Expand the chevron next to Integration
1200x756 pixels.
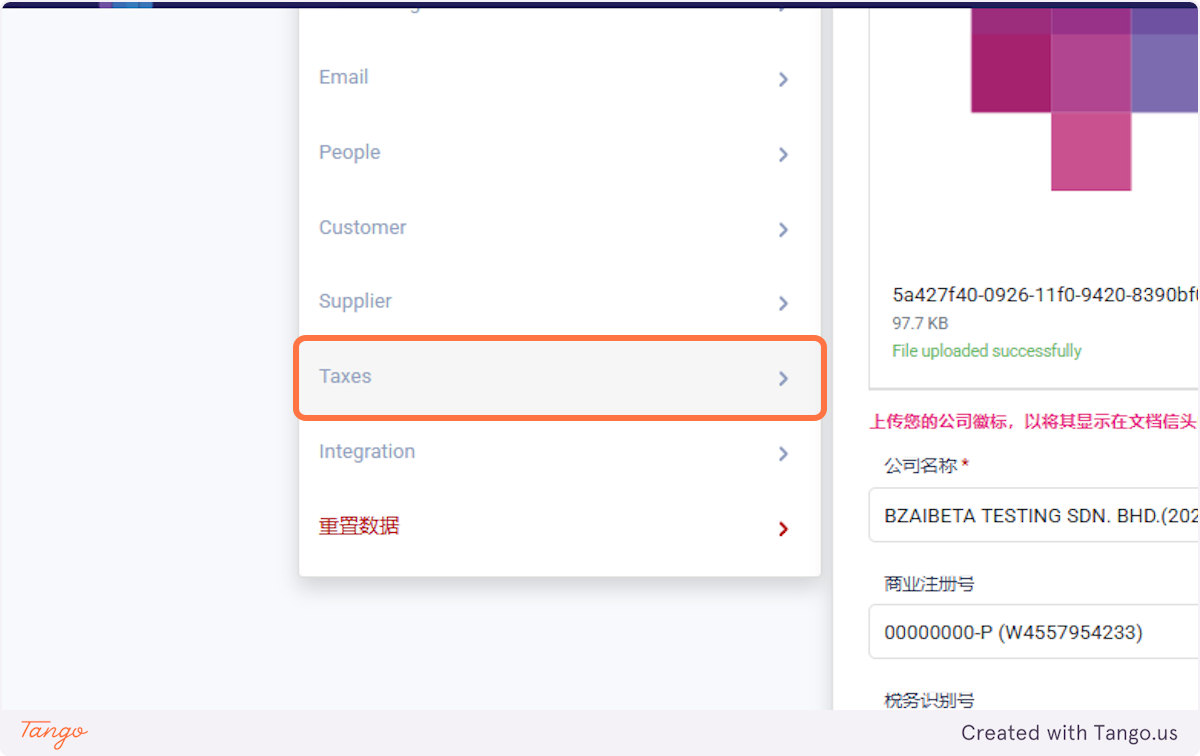[x=783, y=453]
